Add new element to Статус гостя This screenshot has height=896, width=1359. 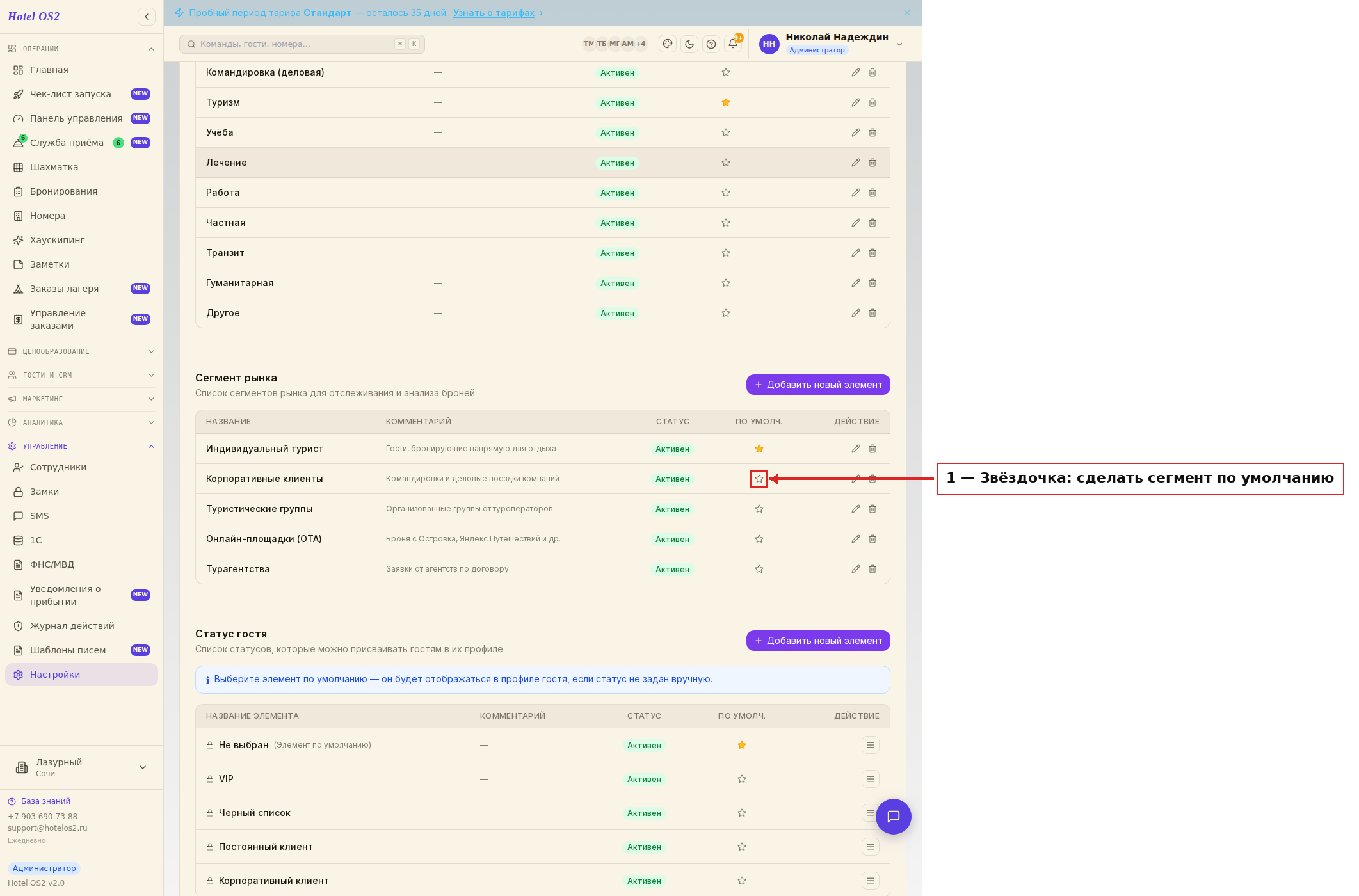click(x=818, y=641)
